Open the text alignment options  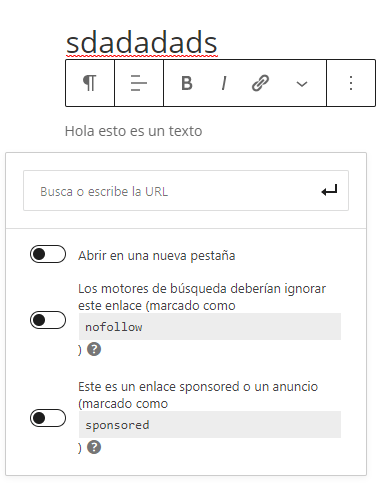pyautogui.click(x=139, y=83)
